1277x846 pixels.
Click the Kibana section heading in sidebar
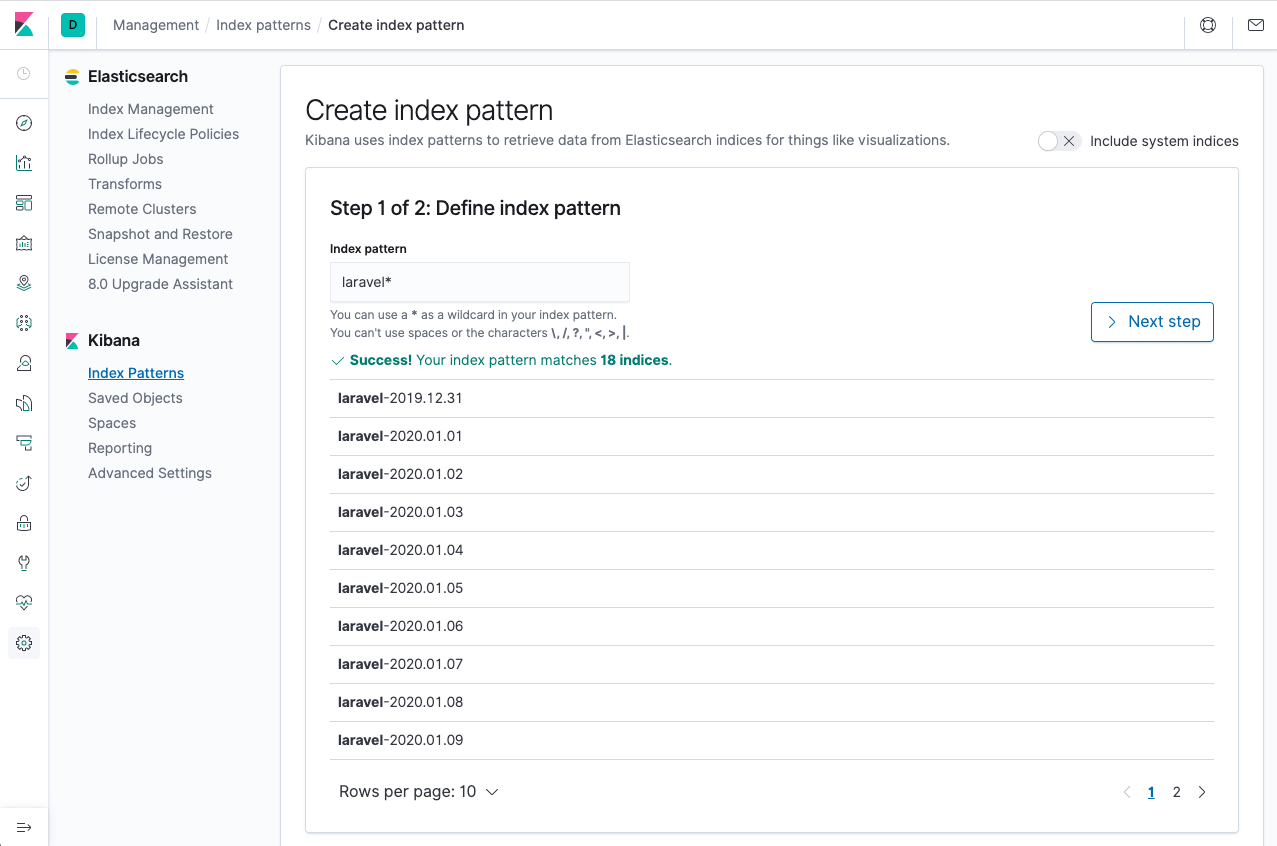tap(114, 340)
